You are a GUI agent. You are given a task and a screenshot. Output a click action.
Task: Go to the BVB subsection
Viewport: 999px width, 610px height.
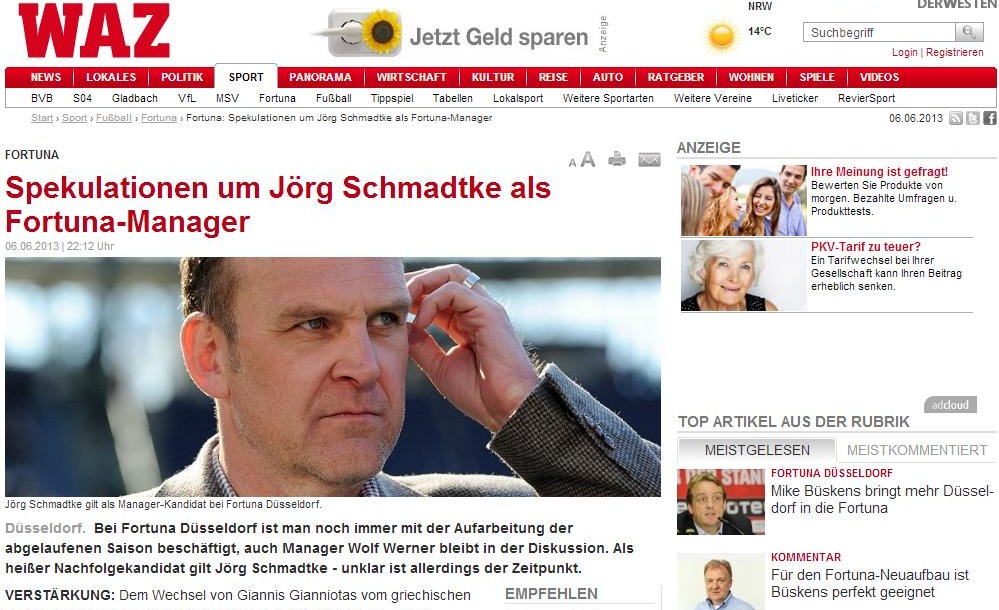tap(41, 98)
